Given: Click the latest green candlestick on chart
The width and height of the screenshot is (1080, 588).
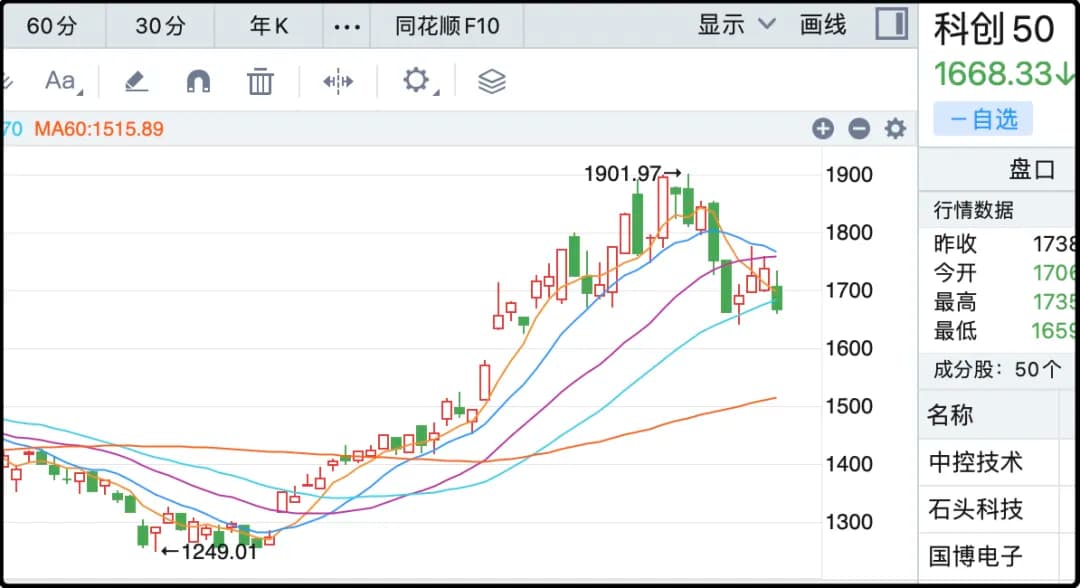Looking at the screenshot, I should [x=777, y=297].
